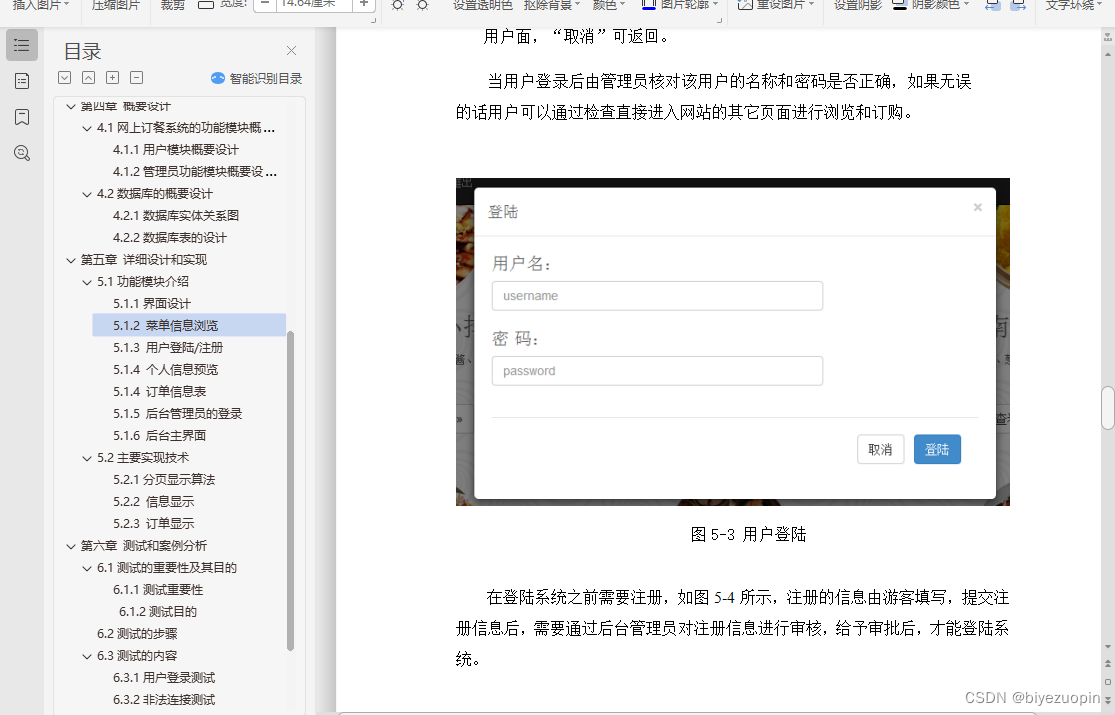Decrease picture width with the minus button
This screenshot has width=1115, height=715.
click(x=265, y=4)
